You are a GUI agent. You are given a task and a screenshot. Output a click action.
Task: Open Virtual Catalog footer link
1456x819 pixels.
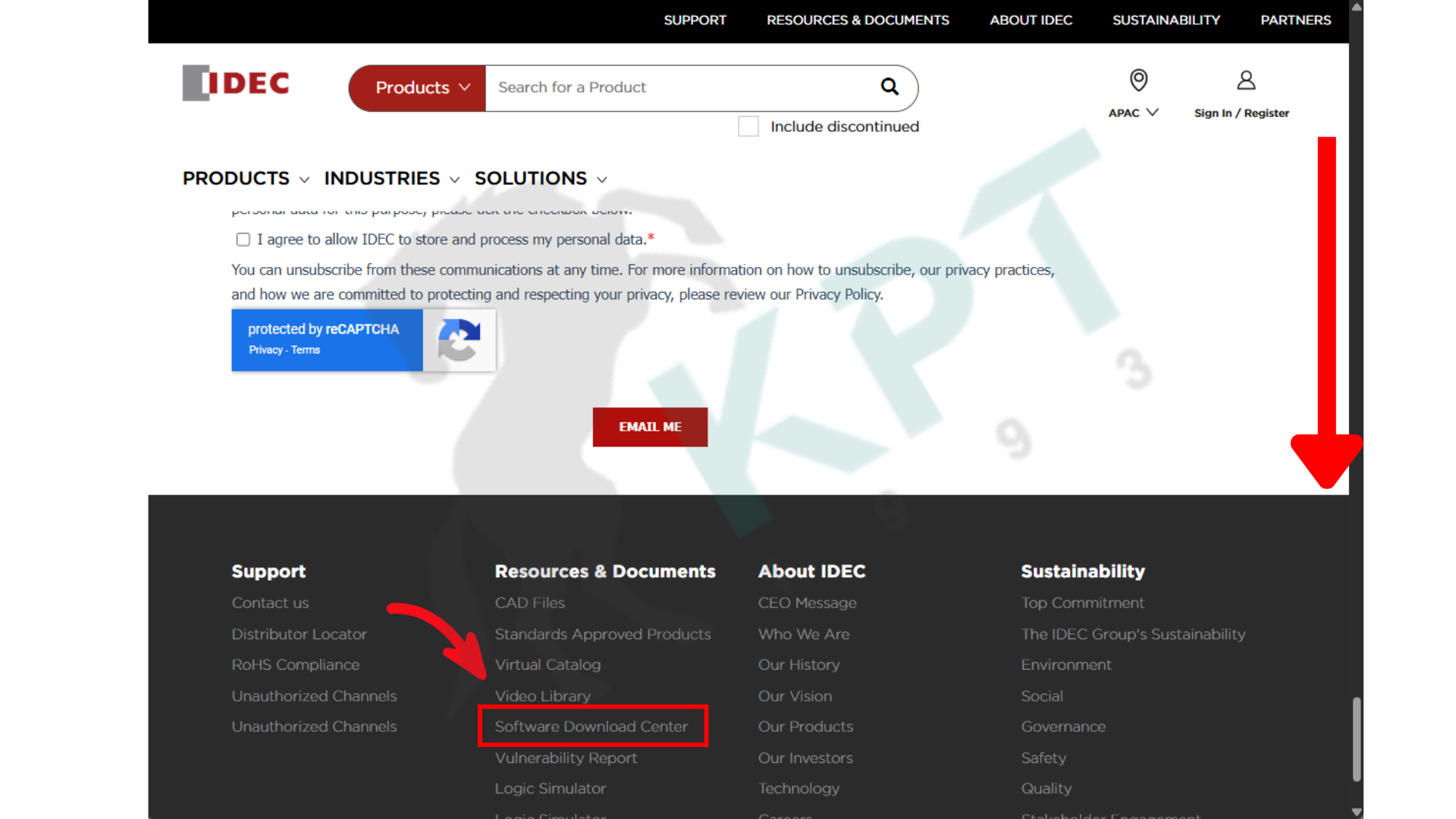[548, 665]
